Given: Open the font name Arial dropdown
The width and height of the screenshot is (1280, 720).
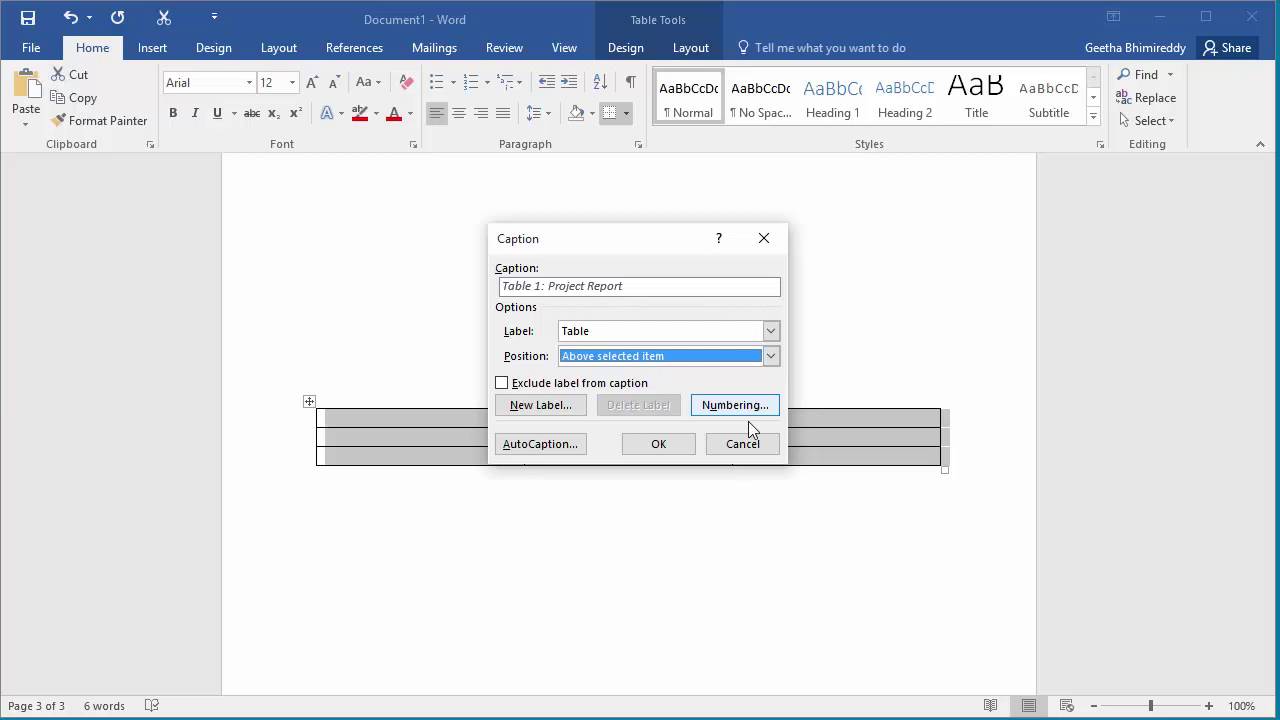Looking at the screenshot, I should point(249,83).
